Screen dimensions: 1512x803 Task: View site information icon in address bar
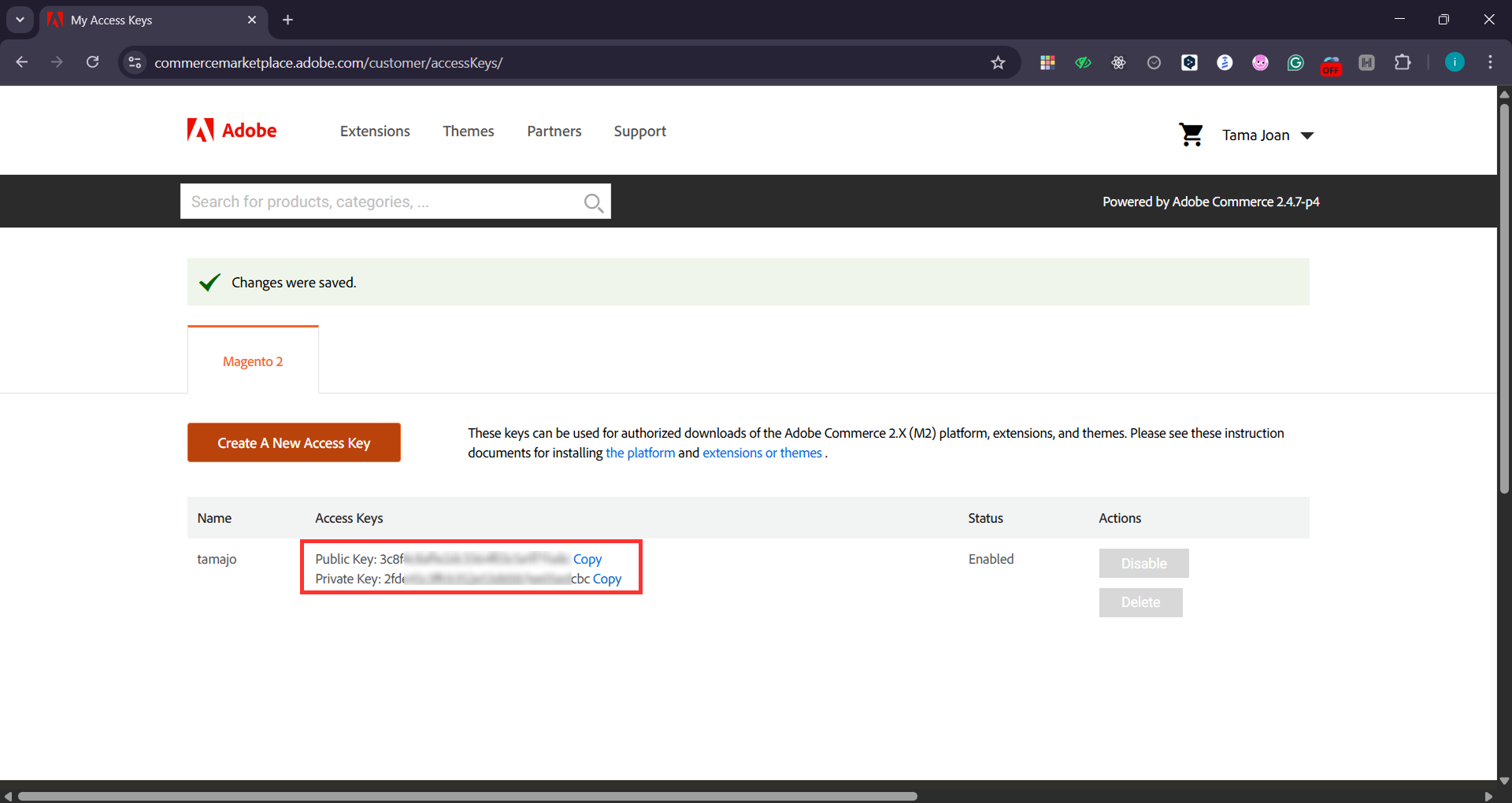pos(135,62)
